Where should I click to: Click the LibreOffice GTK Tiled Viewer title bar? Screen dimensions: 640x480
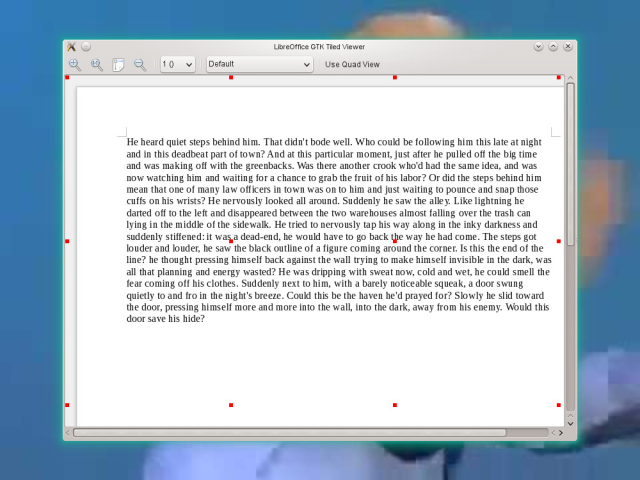(x=320, y=46)
